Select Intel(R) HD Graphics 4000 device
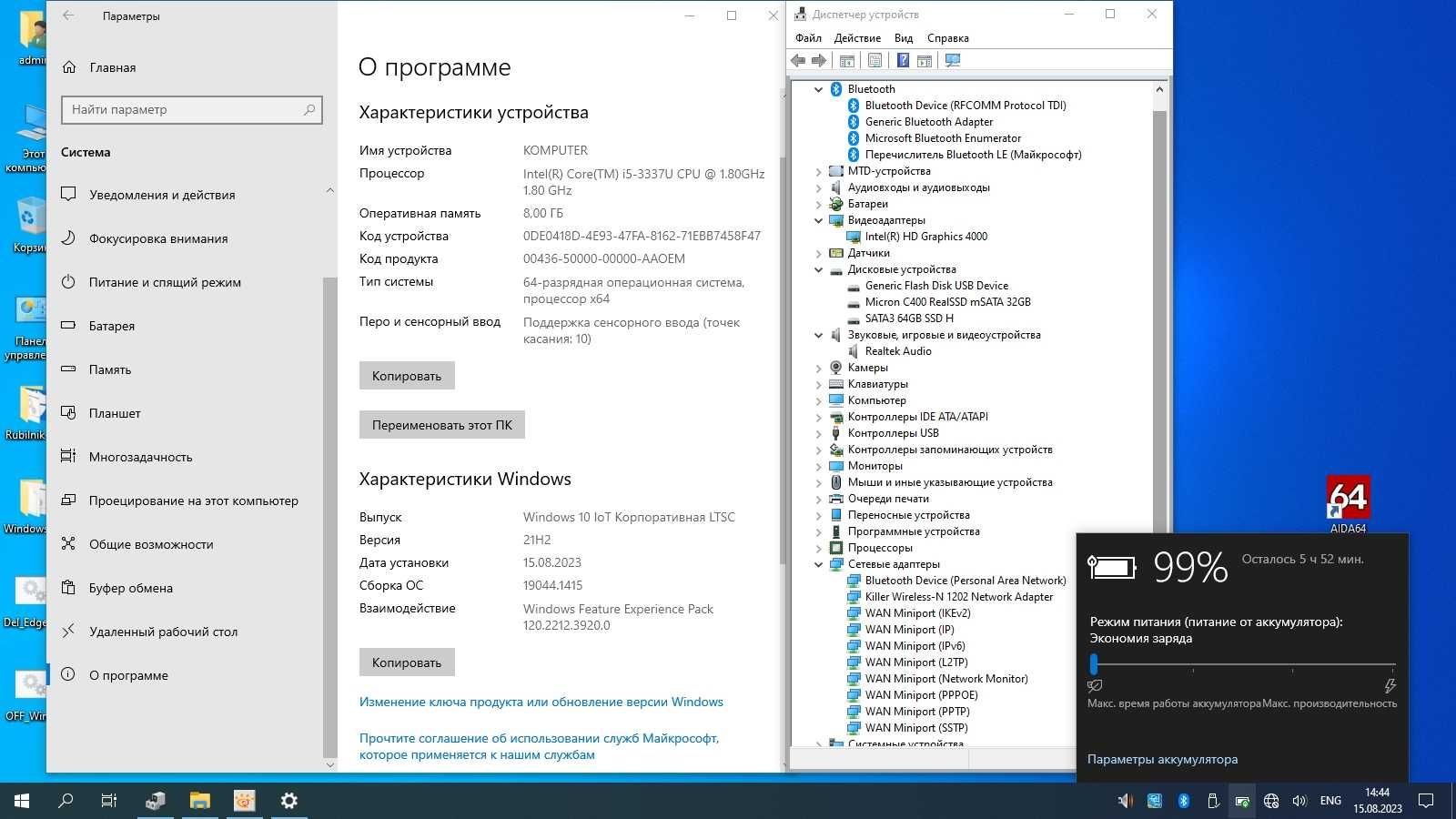Image resolution: width=1456 pixels, height=819 pixels. (925, 237)
